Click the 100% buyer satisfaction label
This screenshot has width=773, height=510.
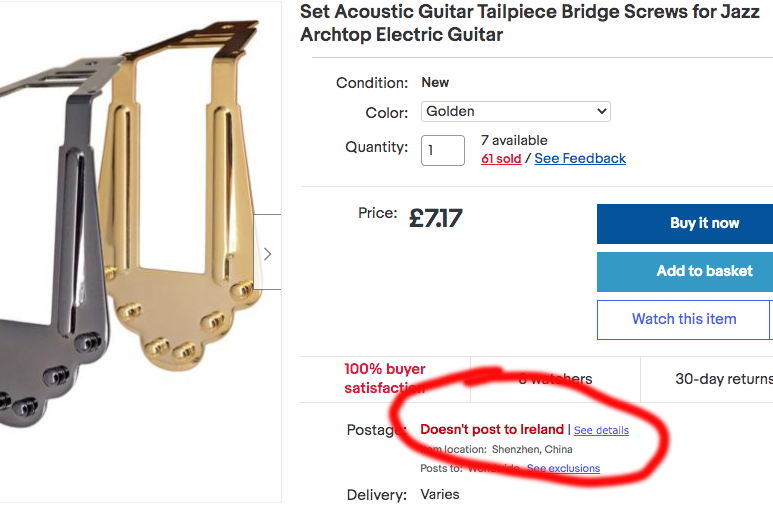(385, 378)
